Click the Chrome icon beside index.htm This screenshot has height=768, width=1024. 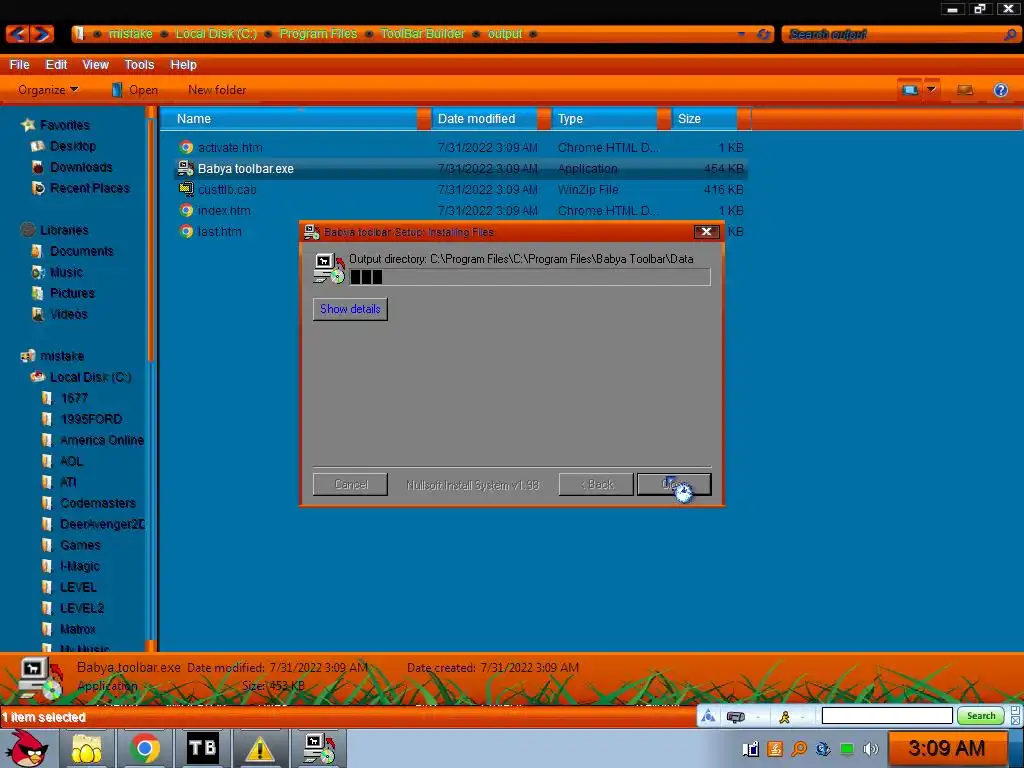coord(187,210)
